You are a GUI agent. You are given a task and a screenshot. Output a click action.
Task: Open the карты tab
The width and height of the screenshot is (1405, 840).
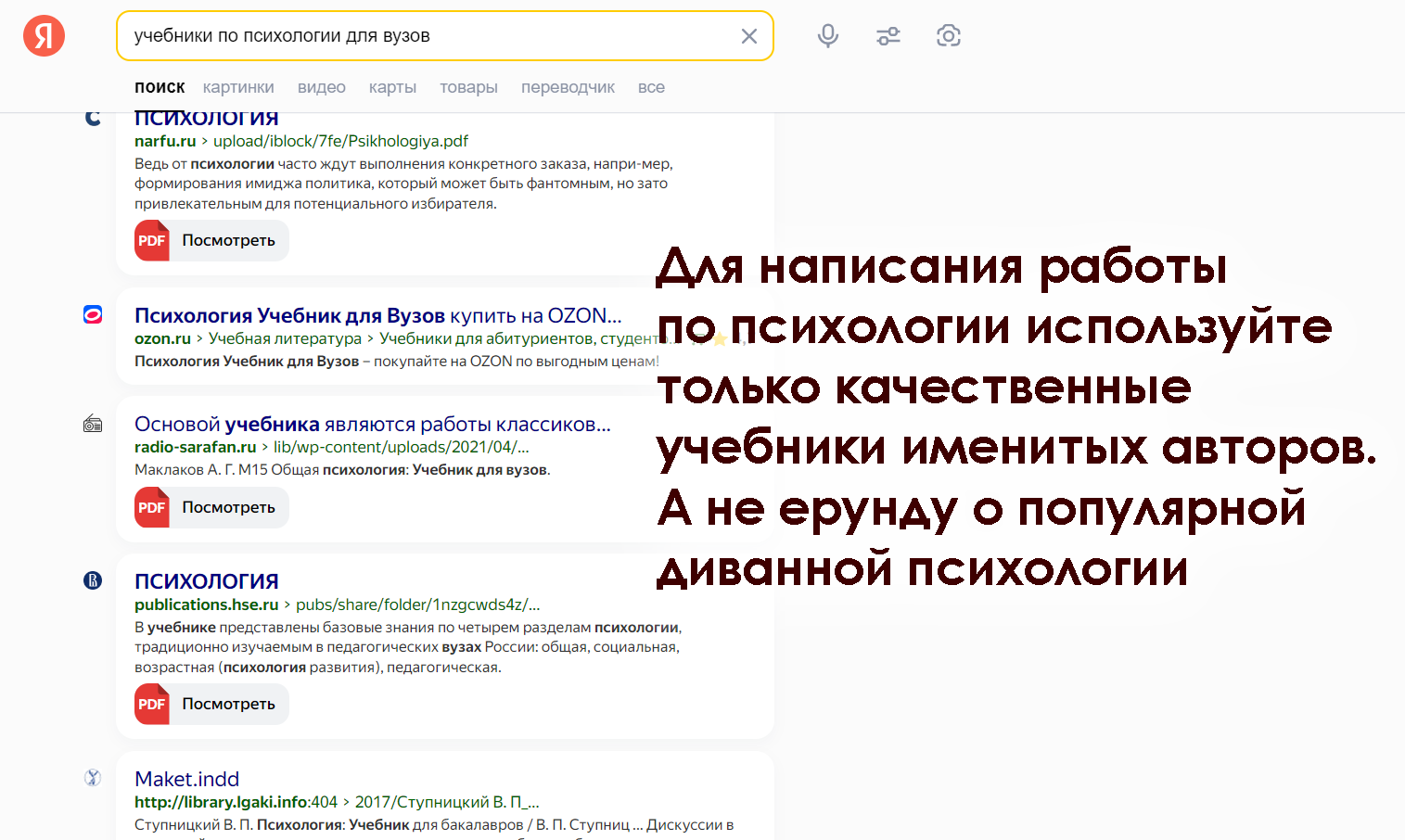[392, 87]
